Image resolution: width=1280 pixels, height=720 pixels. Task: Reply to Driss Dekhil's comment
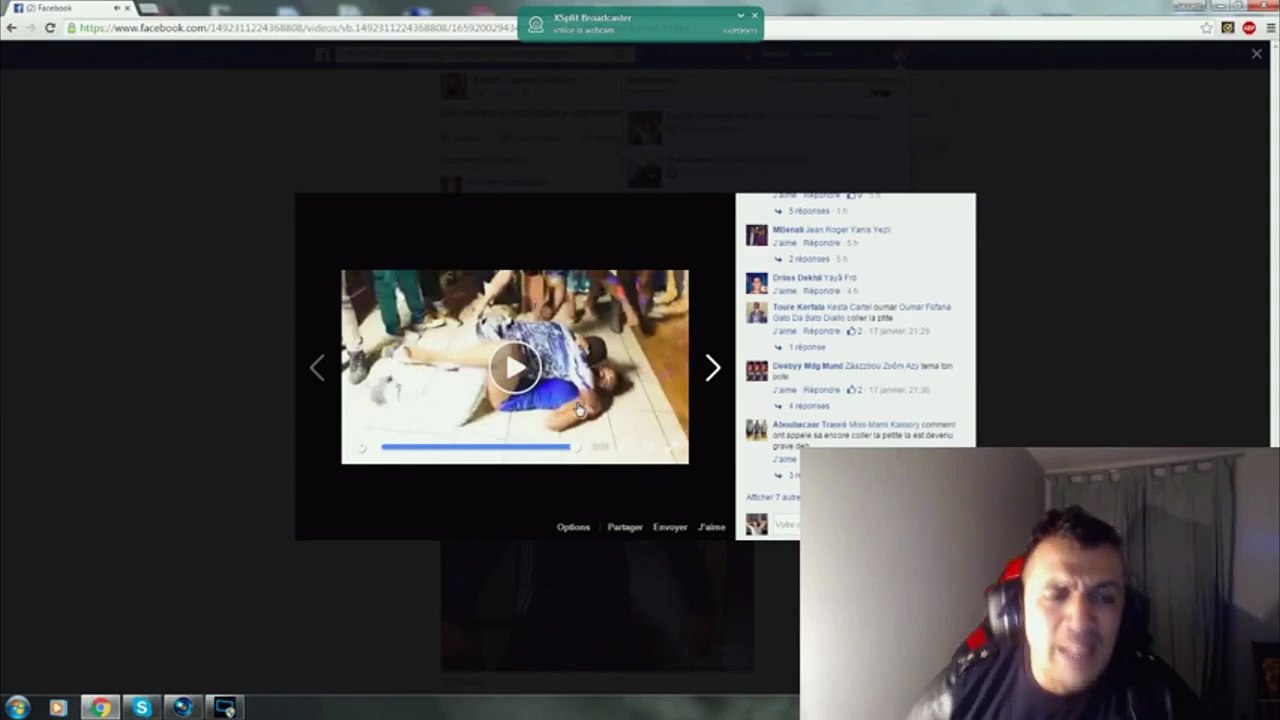[821, 291]
